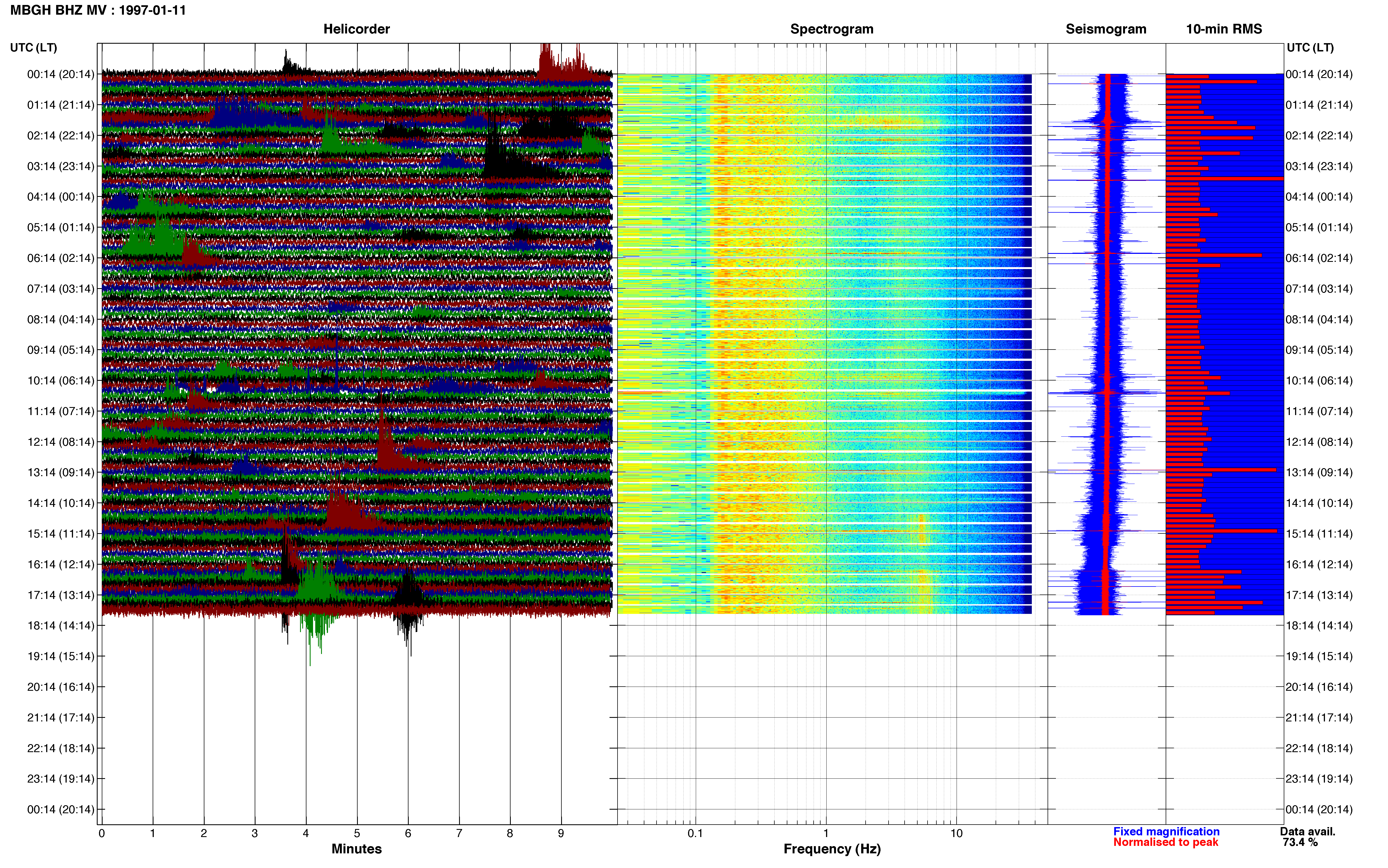Click frequency tick label '1' on spectrogram axis
Viewport: 1388px width, 868px height.
pyautogui.click(x=826, y=833)
